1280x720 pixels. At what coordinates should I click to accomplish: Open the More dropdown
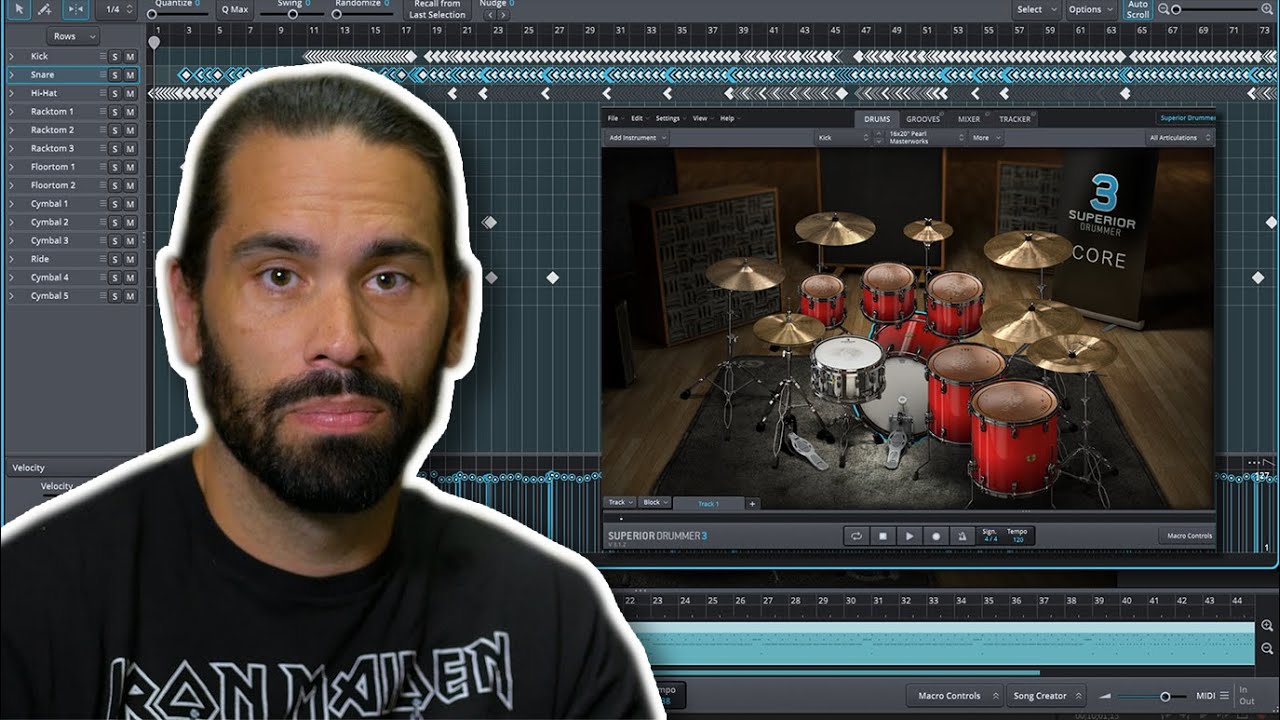tap(986, 138)
